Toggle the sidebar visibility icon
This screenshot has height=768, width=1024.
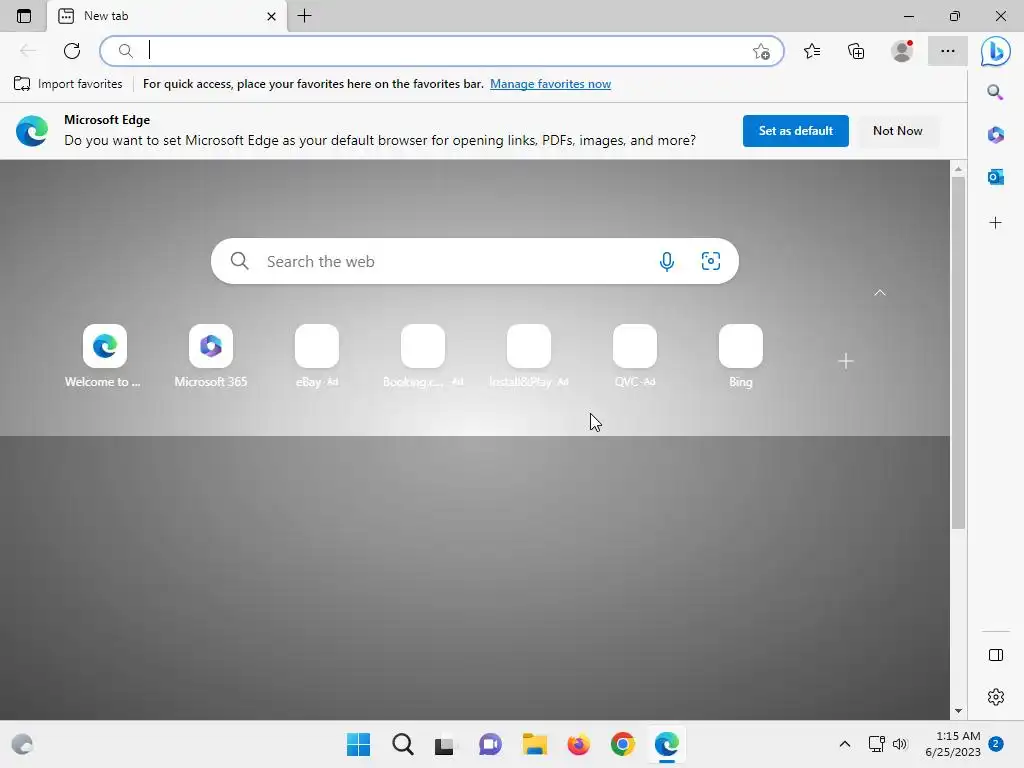click(995, 655)
